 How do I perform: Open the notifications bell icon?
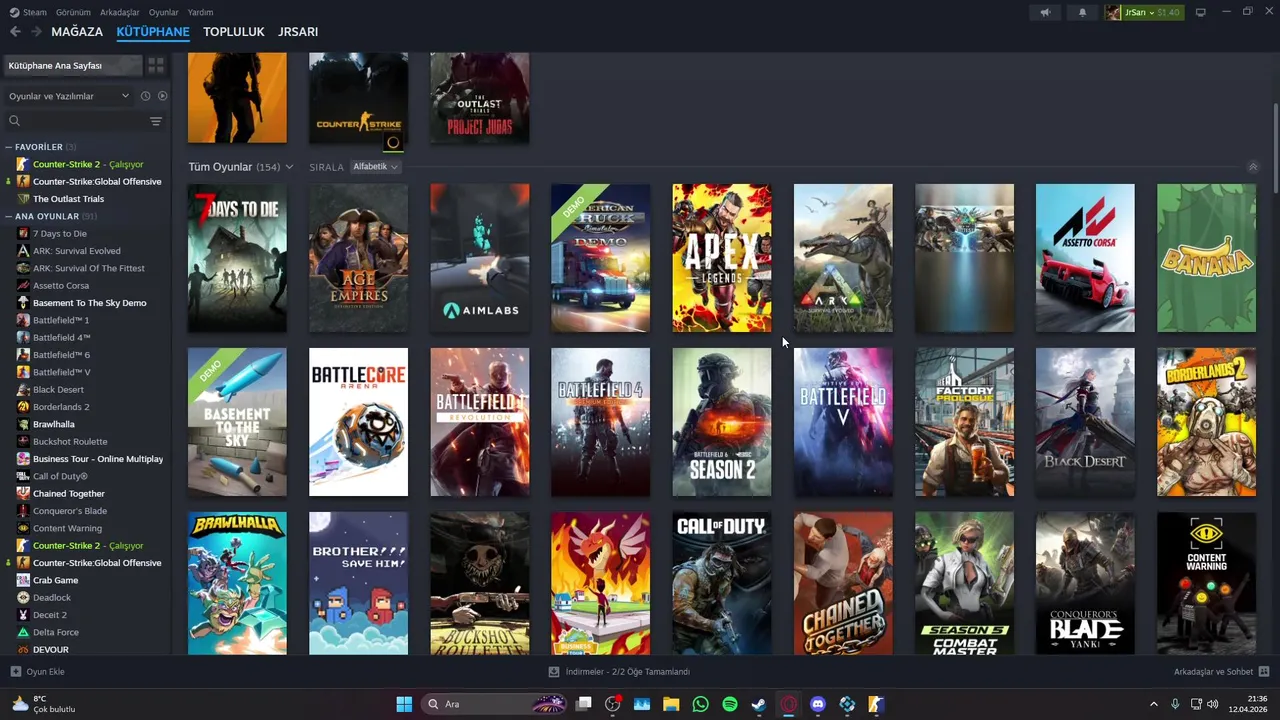[1082, 12]
